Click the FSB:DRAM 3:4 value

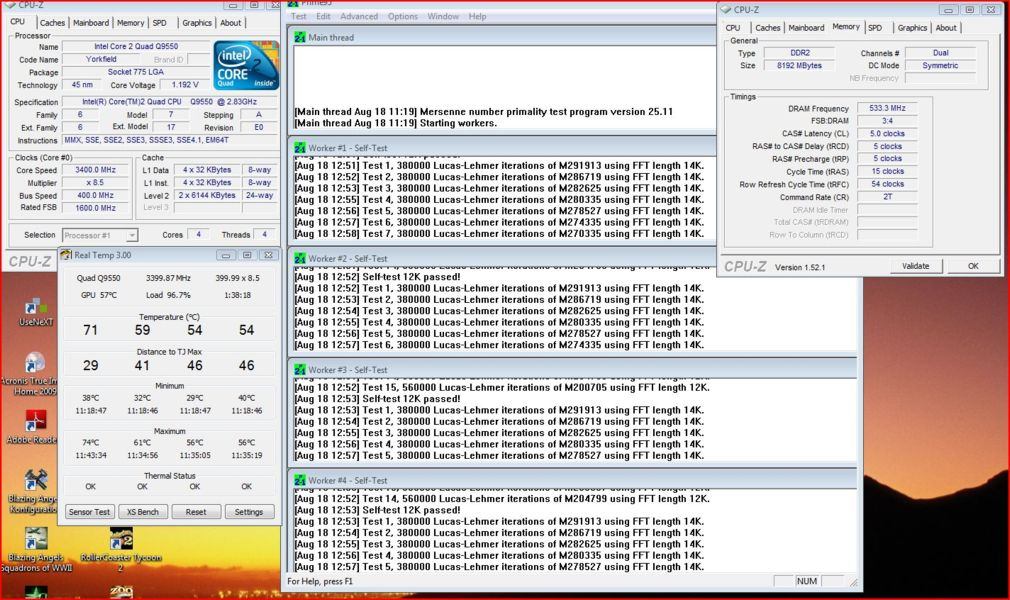pyautogui.click(x=887, y=121)
